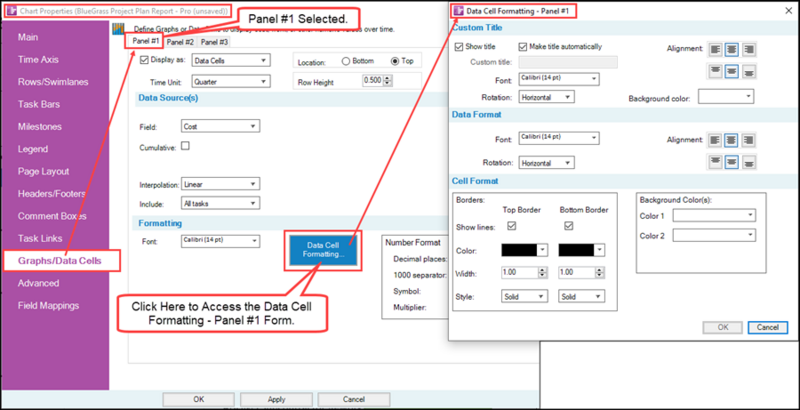Screen dimensions: 800x410
Task: Center Data Format text horizontally
Action: pyautogui.click(x=732, y=140)
